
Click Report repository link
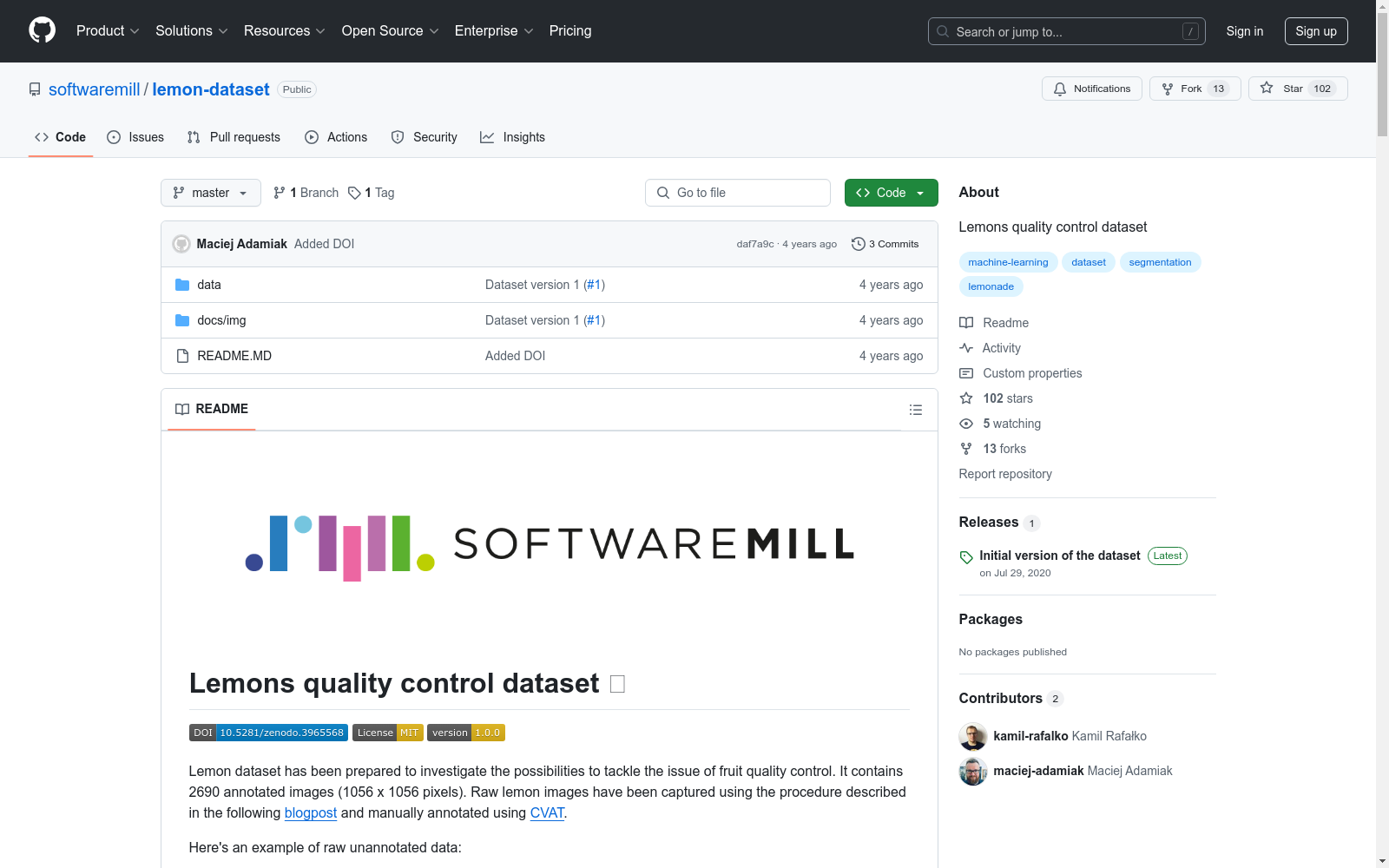(1005, 474)
